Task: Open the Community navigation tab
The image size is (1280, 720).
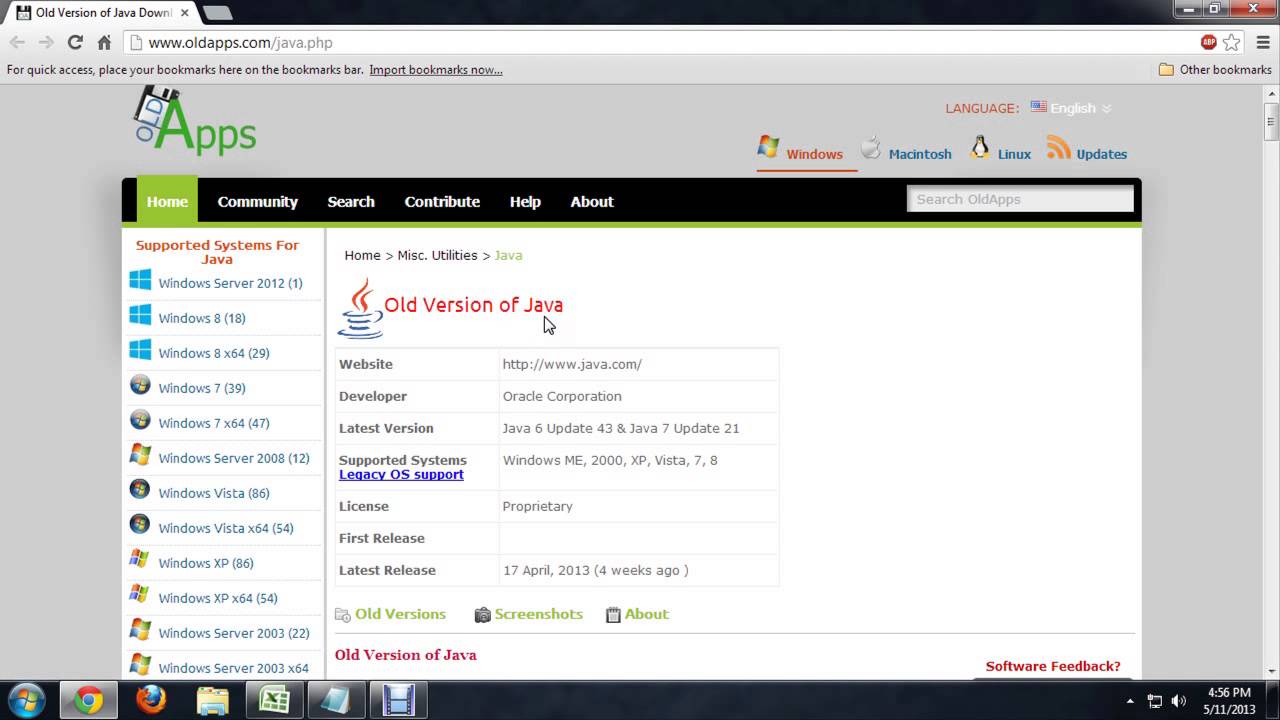Action: point(258,201)
